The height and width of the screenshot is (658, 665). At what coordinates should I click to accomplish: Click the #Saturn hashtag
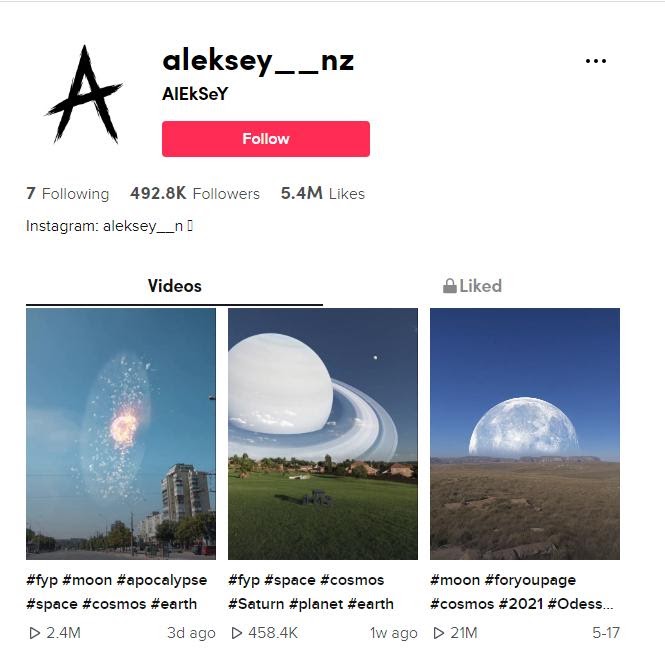pyautogui.click(x=256, y=604)
